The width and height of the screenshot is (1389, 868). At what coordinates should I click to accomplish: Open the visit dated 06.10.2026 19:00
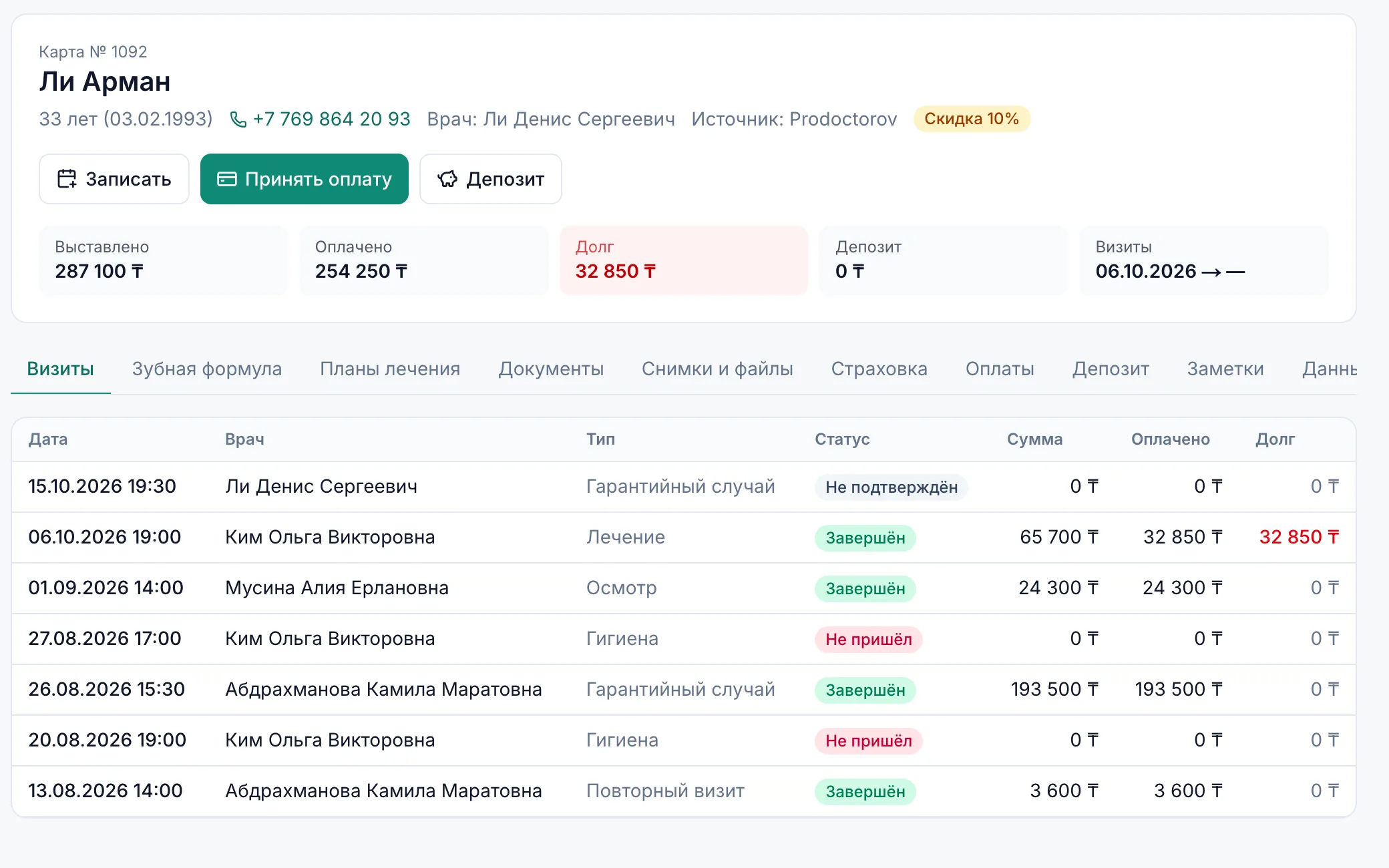(x=684, y=537)
